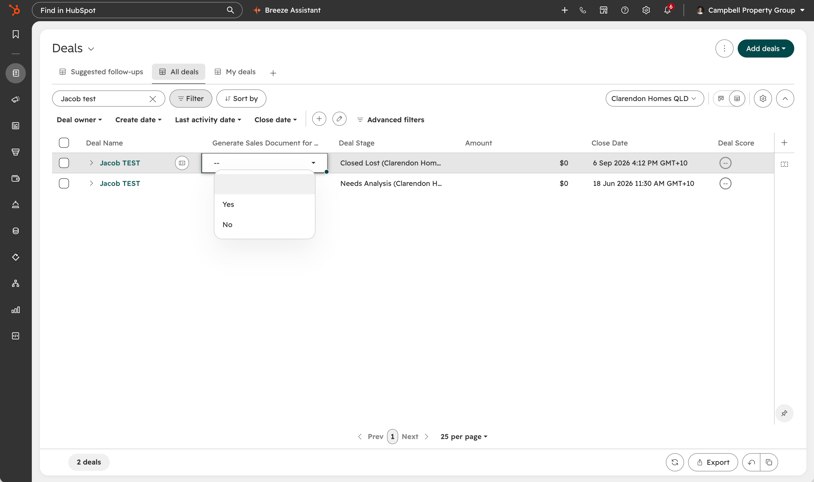Viewport: 814px width, 482px height.
Task: Open table settings gear icon
Action: 763,99
